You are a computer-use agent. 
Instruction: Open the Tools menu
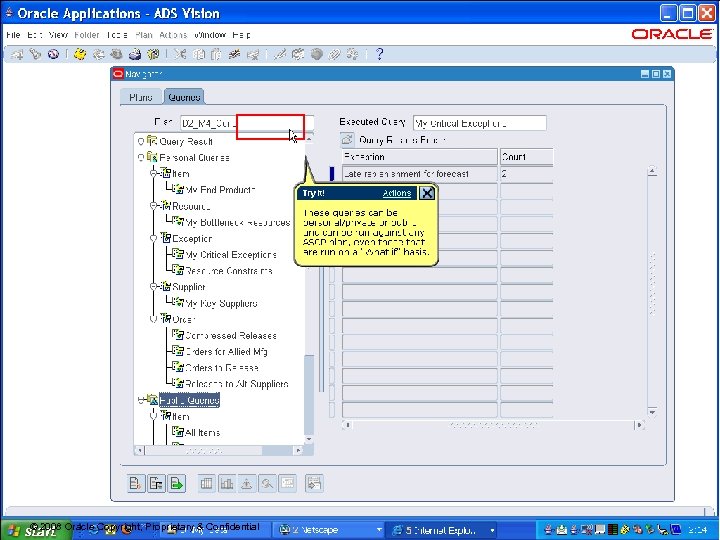(117, 35)
